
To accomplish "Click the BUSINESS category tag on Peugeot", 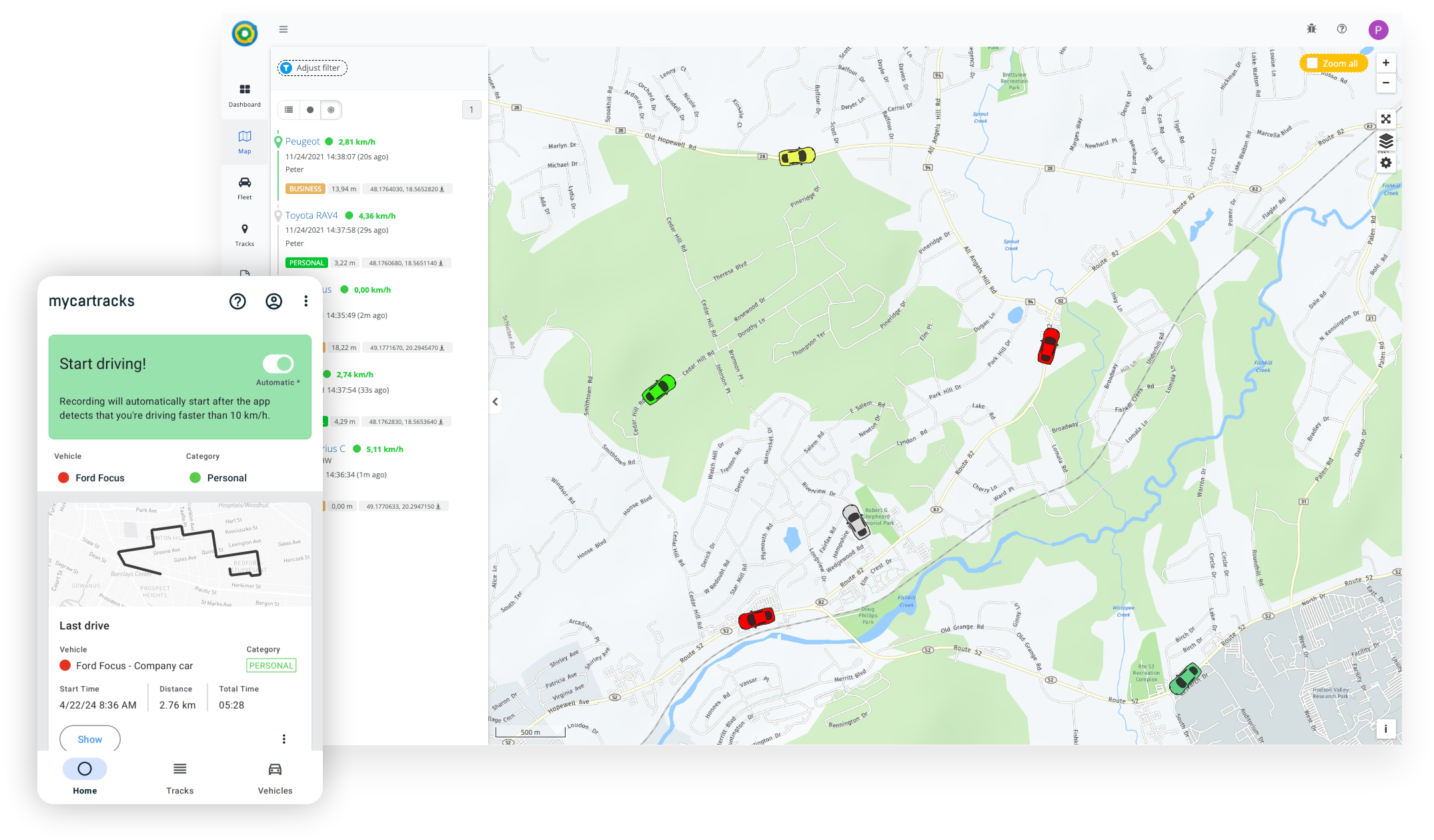I will click(x=305, y=188).
